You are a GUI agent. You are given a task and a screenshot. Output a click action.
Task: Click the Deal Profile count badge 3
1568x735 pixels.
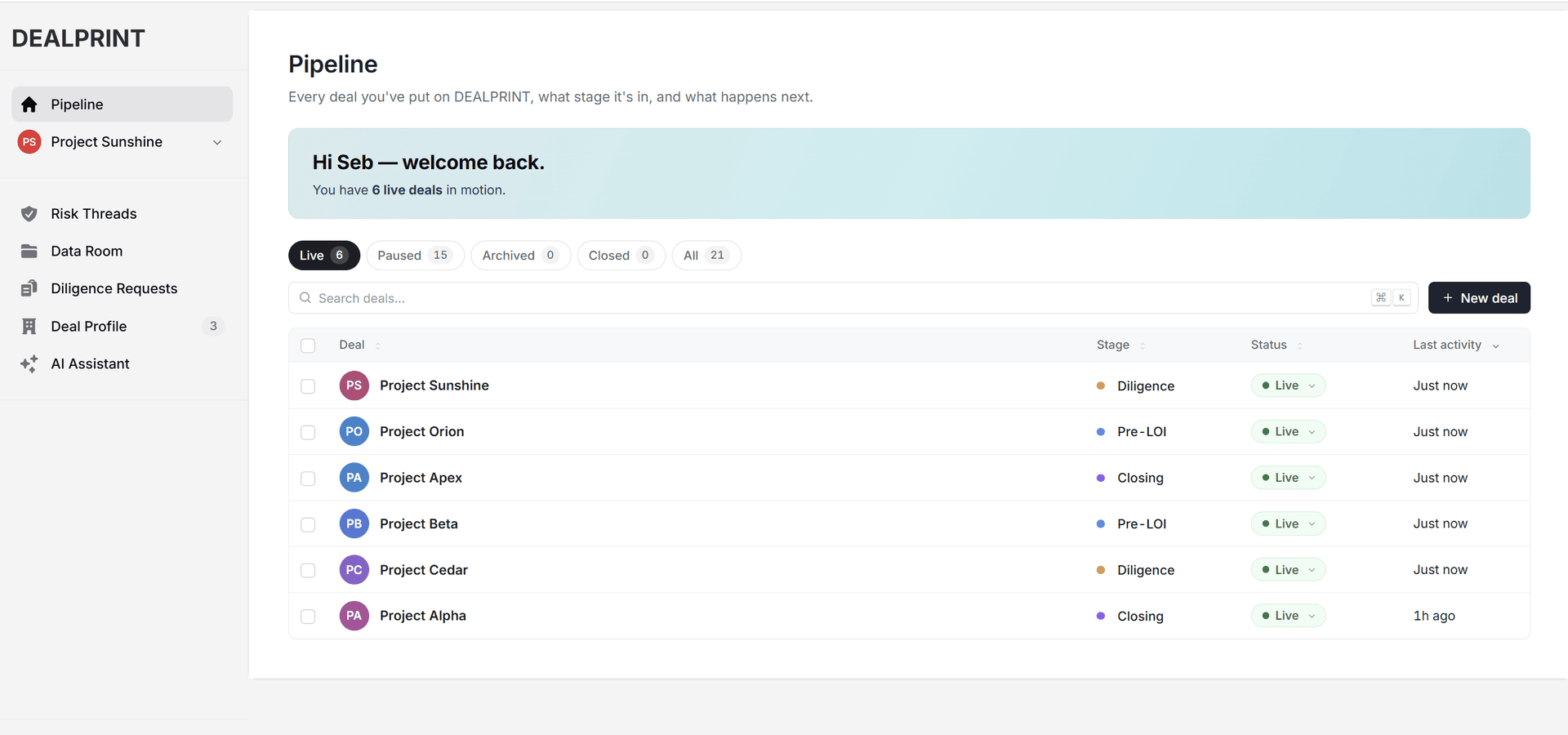pos(213,326)
